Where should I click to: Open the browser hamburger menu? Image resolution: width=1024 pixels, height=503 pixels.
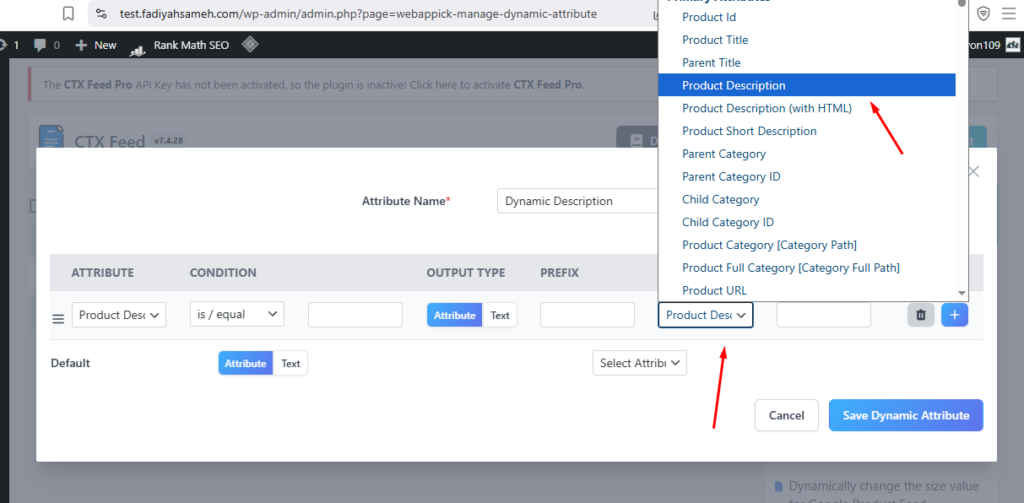coord(1008,13)
